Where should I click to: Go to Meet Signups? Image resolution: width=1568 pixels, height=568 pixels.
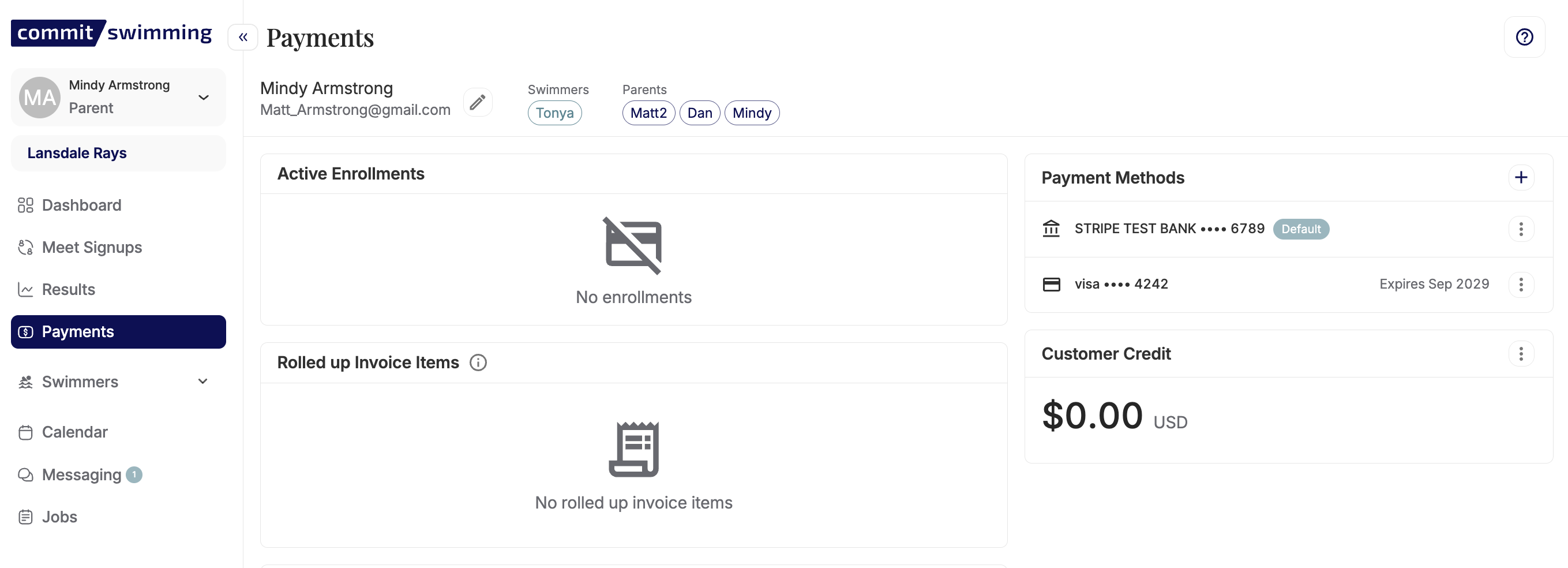pos(91,247)
